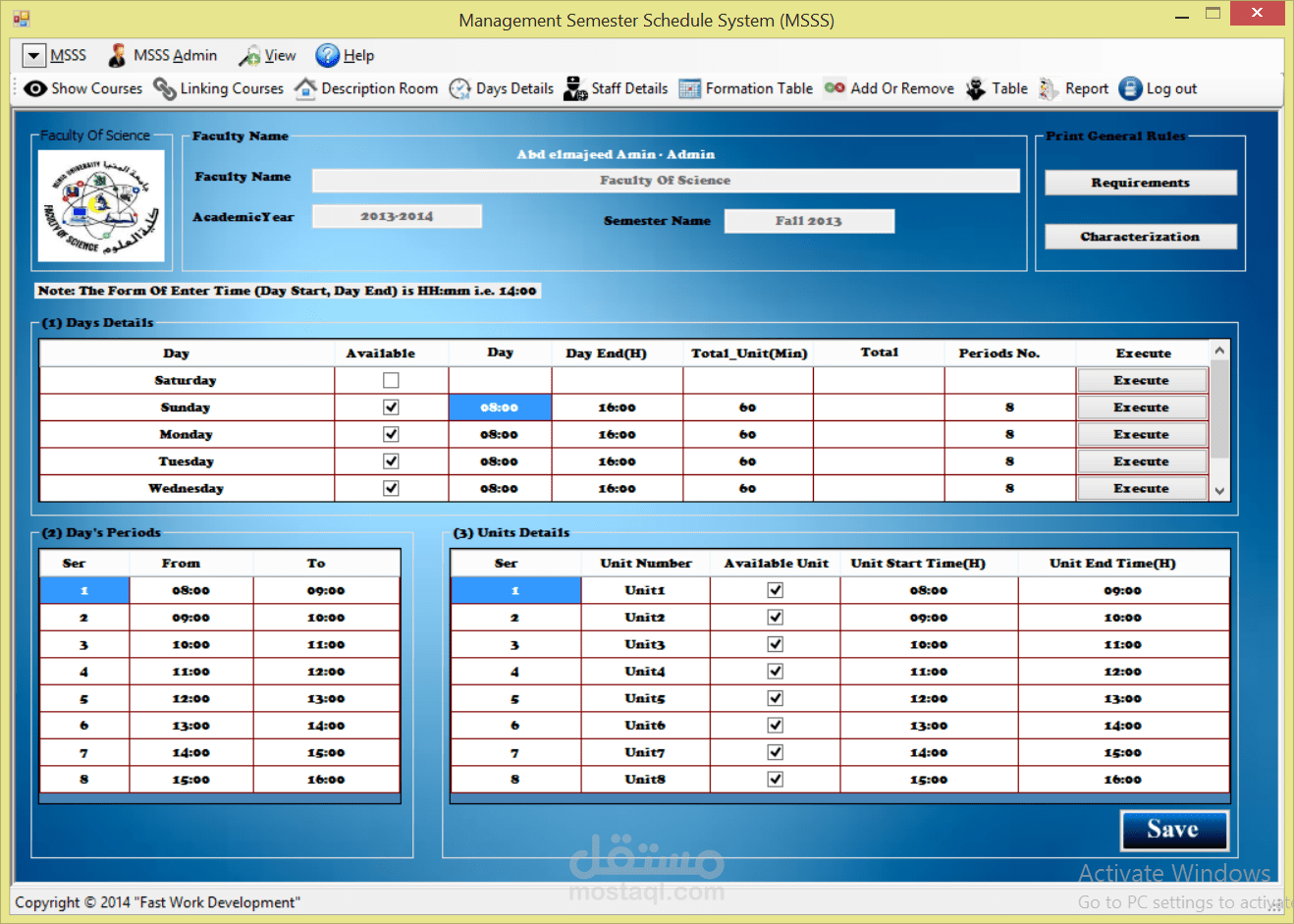
Task: Click the Semester Name Fall 2013 field
Action: click(x=809, y=221)
